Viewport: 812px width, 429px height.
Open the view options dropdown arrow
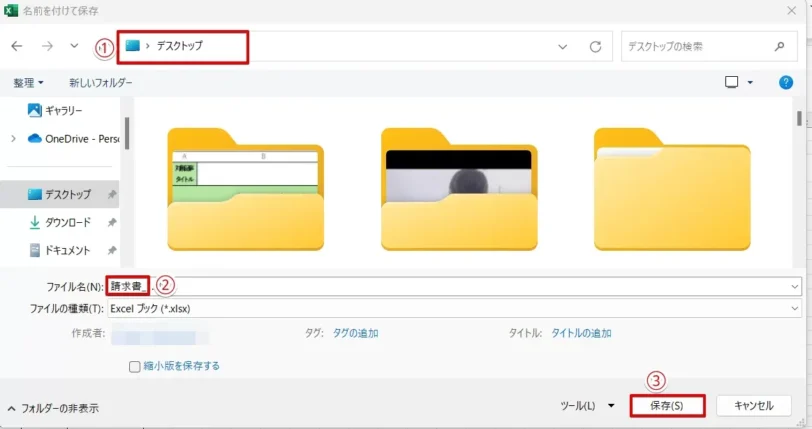[x=750, y=82]
